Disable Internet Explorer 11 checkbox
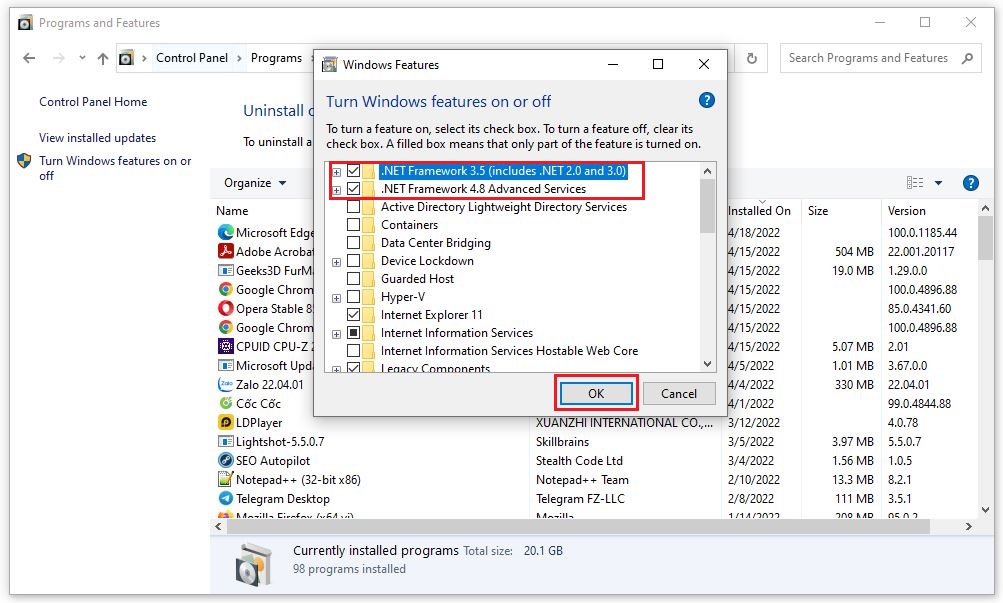Image resolution: width=1003 pixels, height=603 pixels. [355, 314]
